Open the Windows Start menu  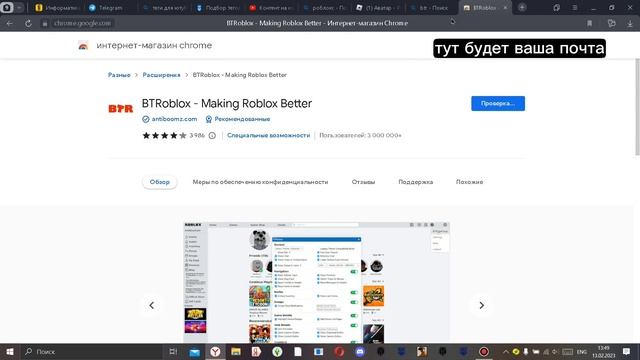point(10,351)
